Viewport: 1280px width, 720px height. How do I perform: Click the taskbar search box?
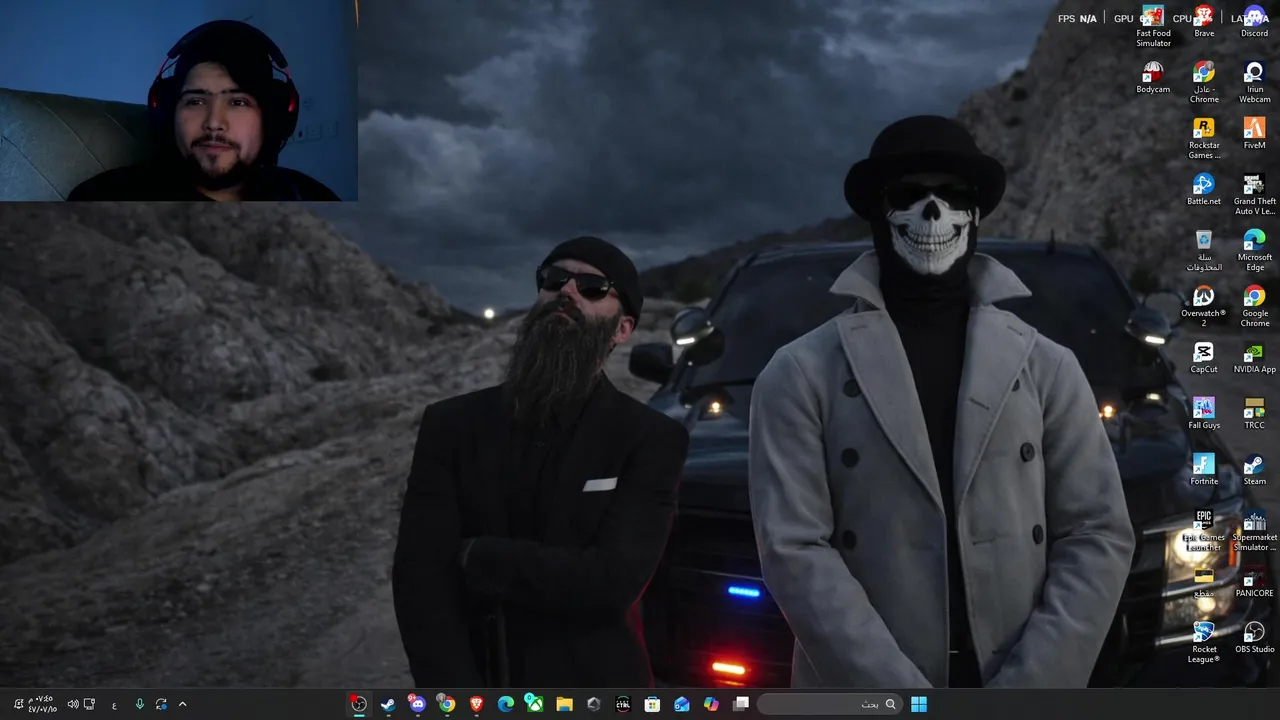(x=828, y=704)
